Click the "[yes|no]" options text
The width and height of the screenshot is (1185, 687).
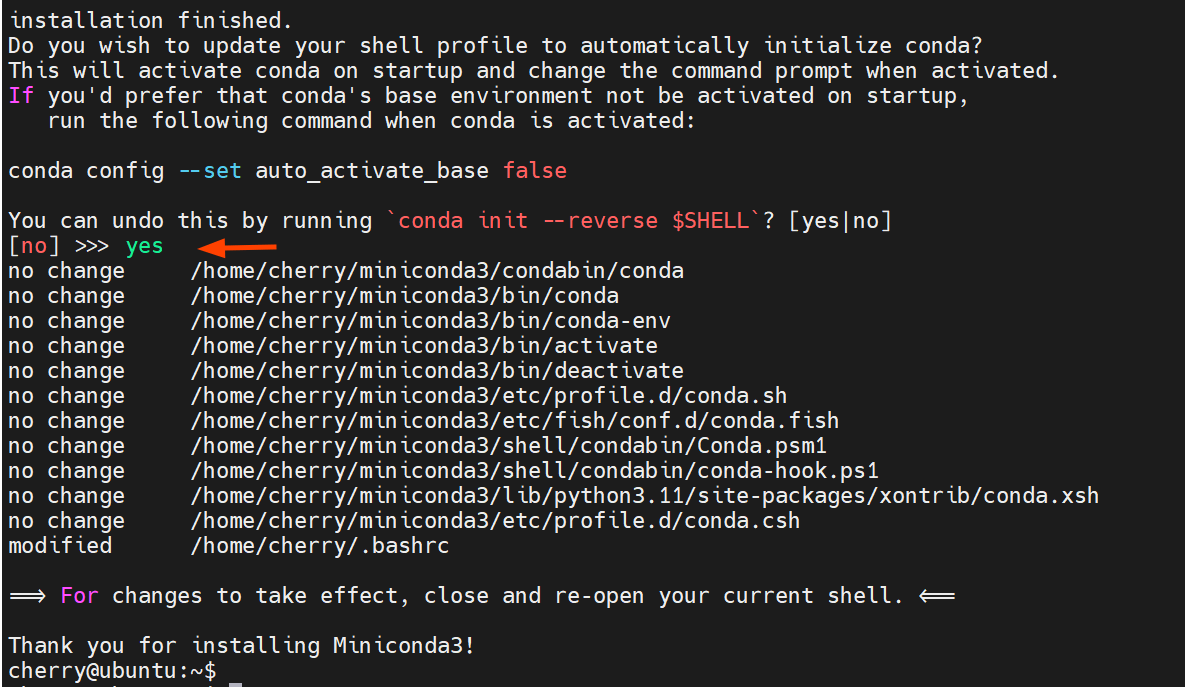tap(839, 221)
